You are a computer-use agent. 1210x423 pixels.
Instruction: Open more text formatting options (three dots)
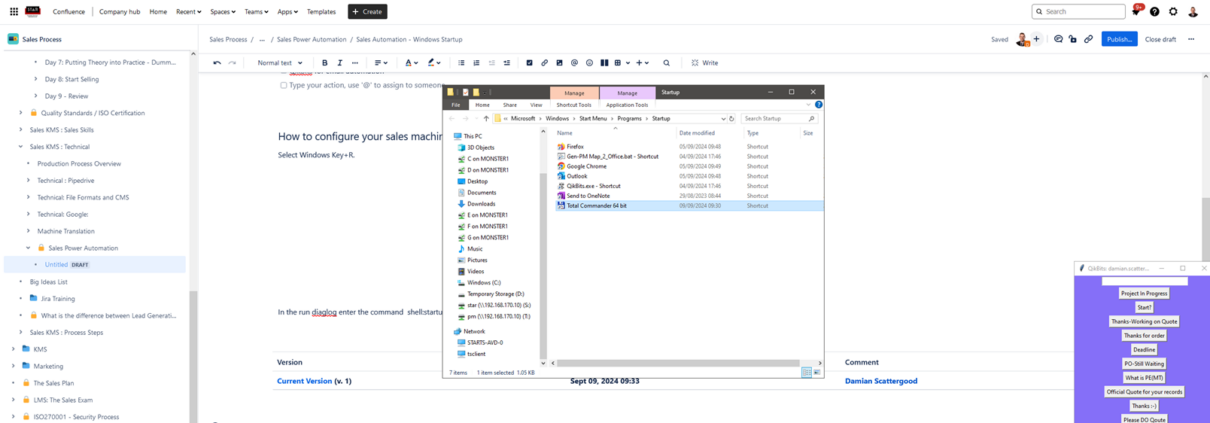coord(356,63)
